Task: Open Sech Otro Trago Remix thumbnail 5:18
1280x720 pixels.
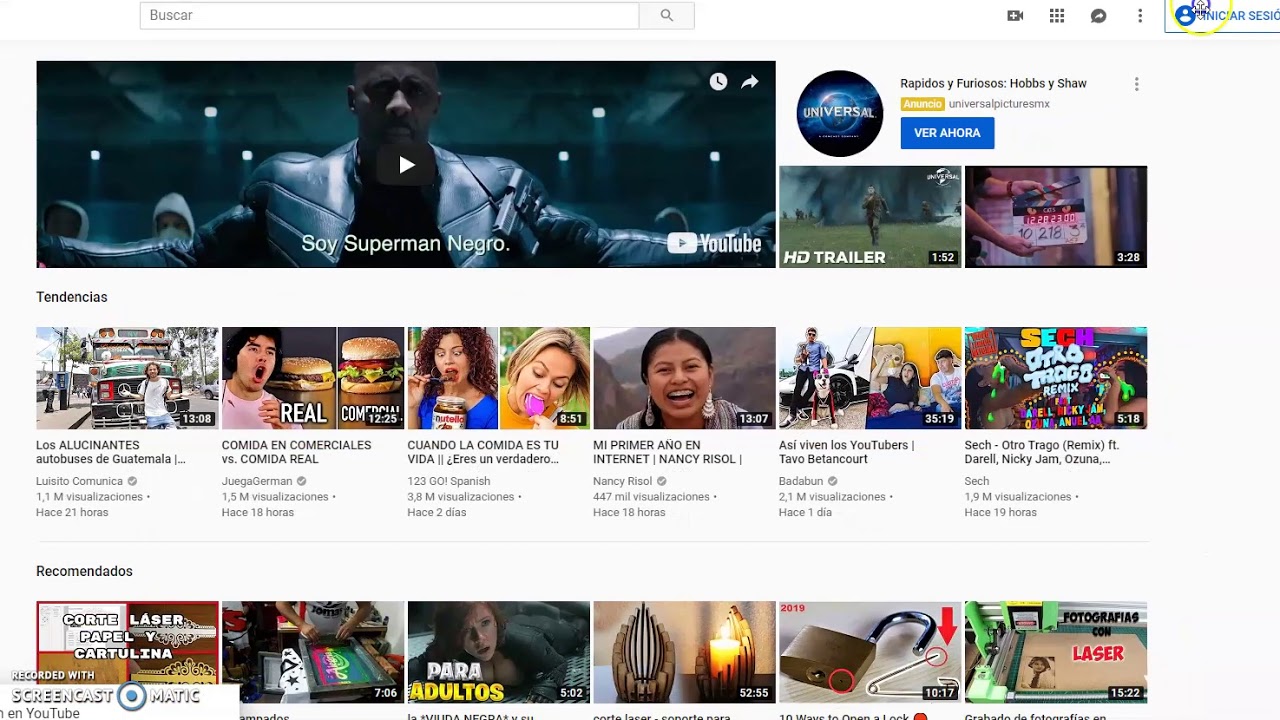Action: pos(1056,378)
